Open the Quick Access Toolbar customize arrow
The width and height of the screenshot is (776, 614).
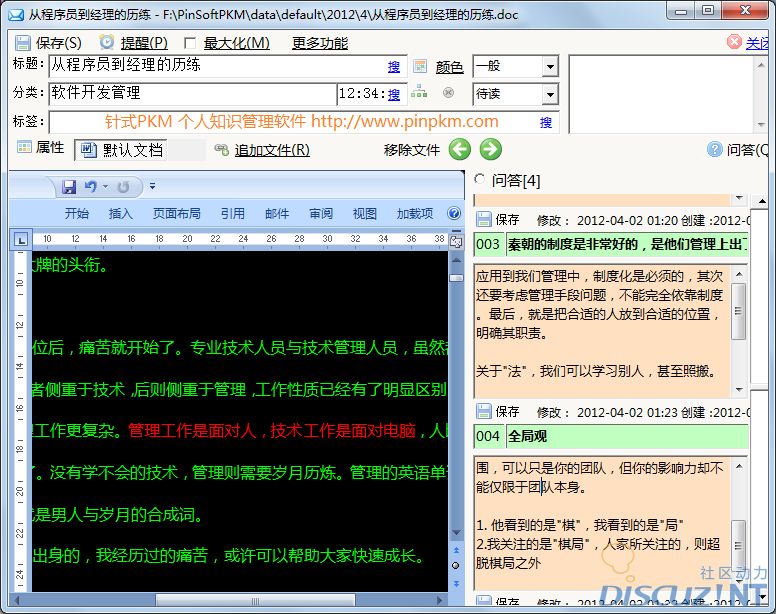pos(152,187)
